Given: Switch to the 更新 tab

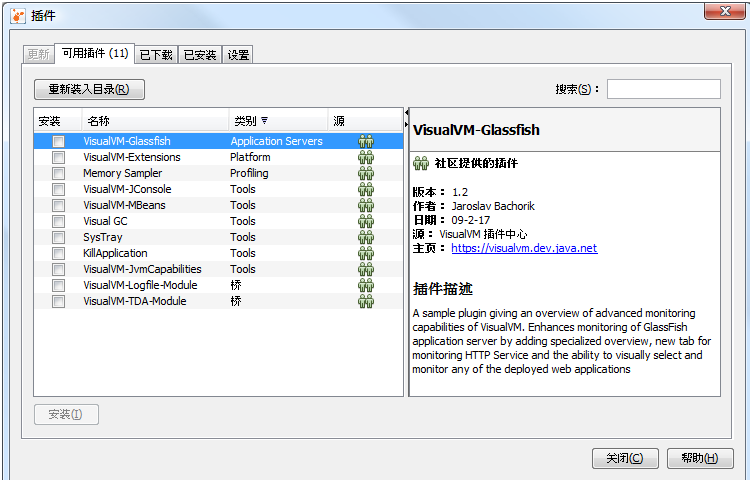Looking at the screenshot, I should (39, 55).
